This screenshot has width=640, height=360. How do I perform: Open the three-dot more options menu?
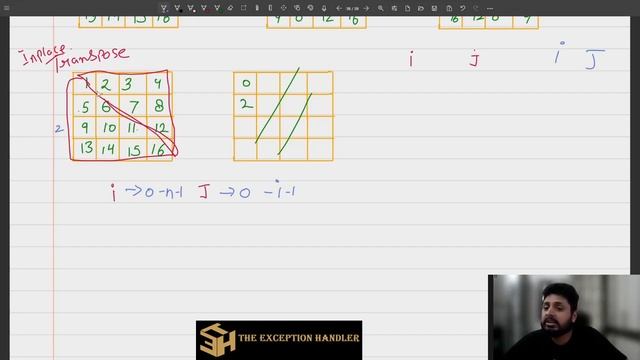[x=490, y=8]
